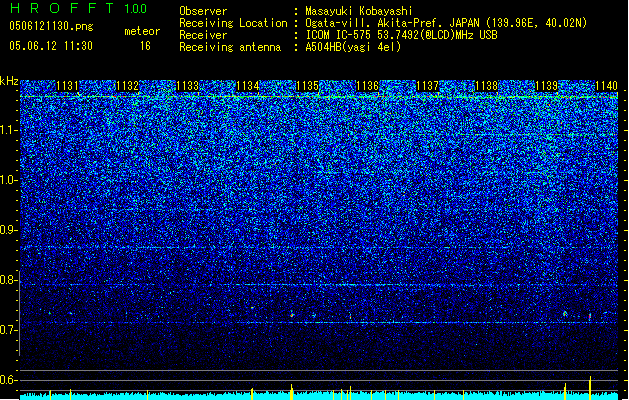Click time marker 1131
Viewport: 629px width, 400px height.
[67, 85]
